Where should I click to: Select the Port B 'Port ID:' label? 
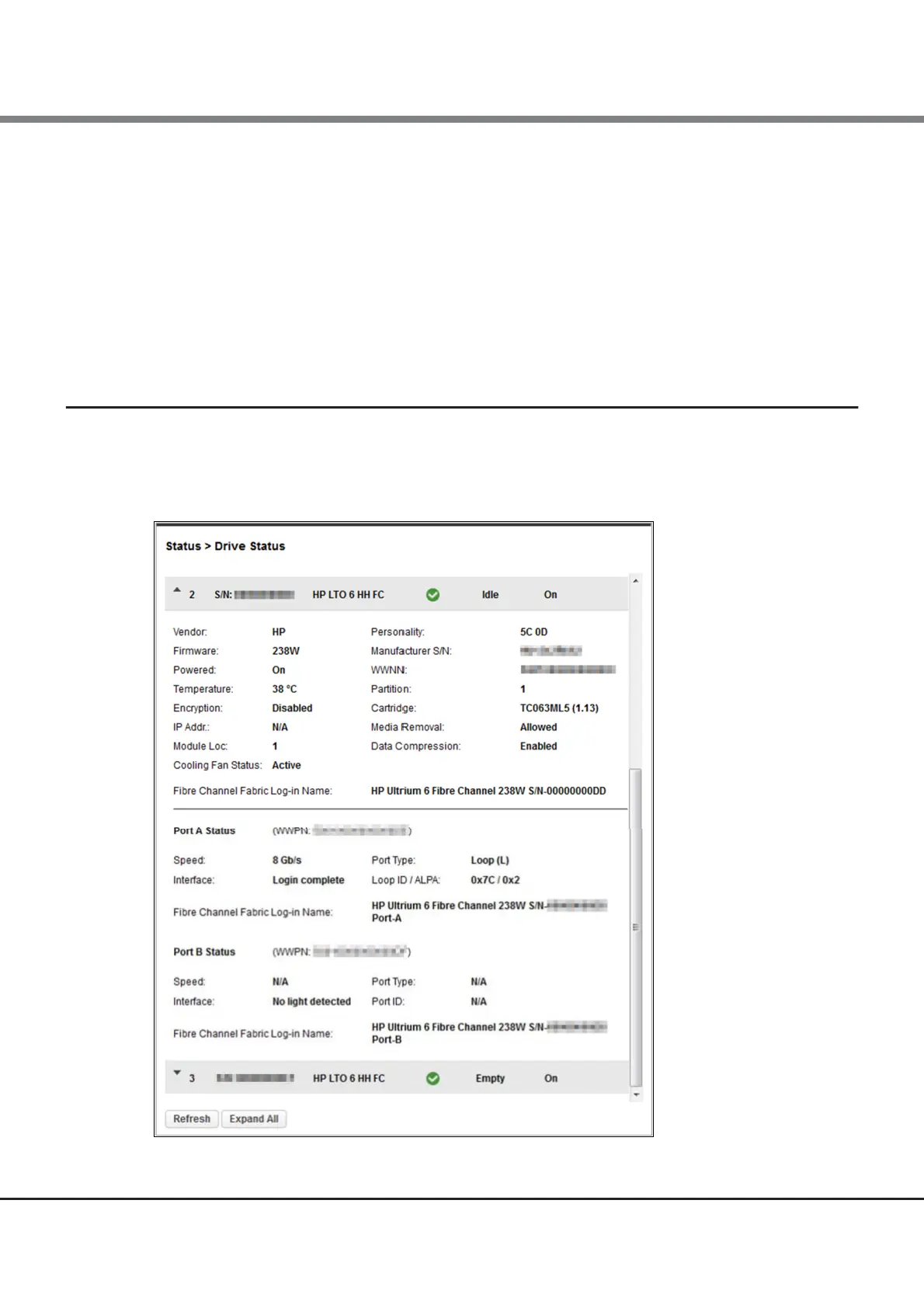click(x=388, y=1002)
